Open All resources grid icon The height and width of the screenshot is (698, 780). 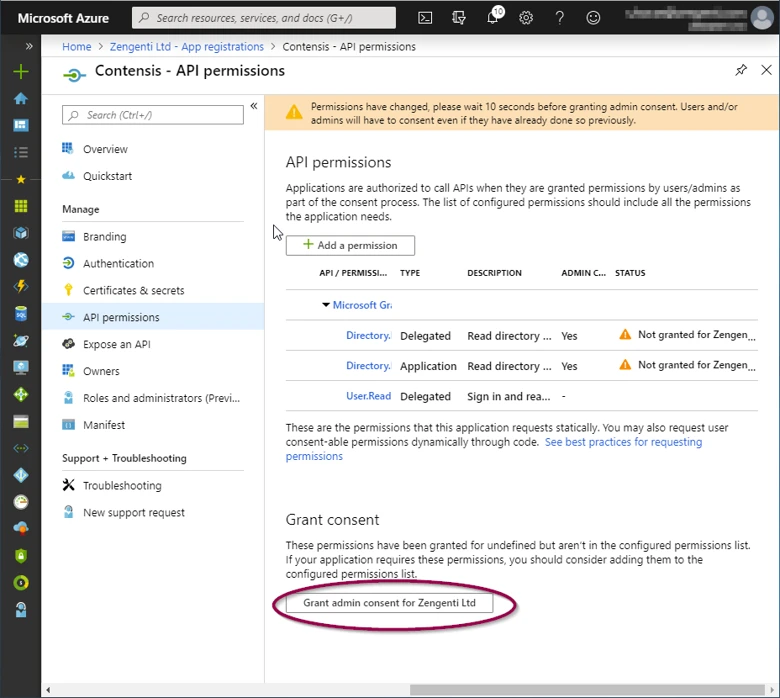coord(21,206)
